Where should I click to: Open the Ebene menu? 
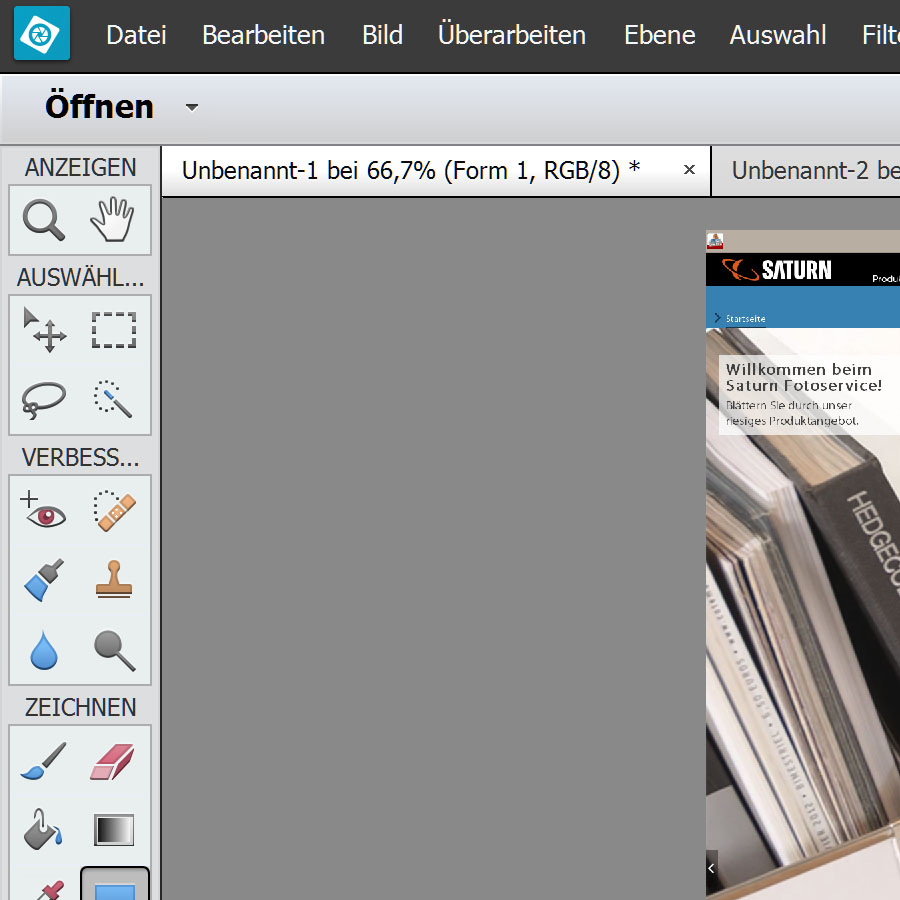(660, 35)
